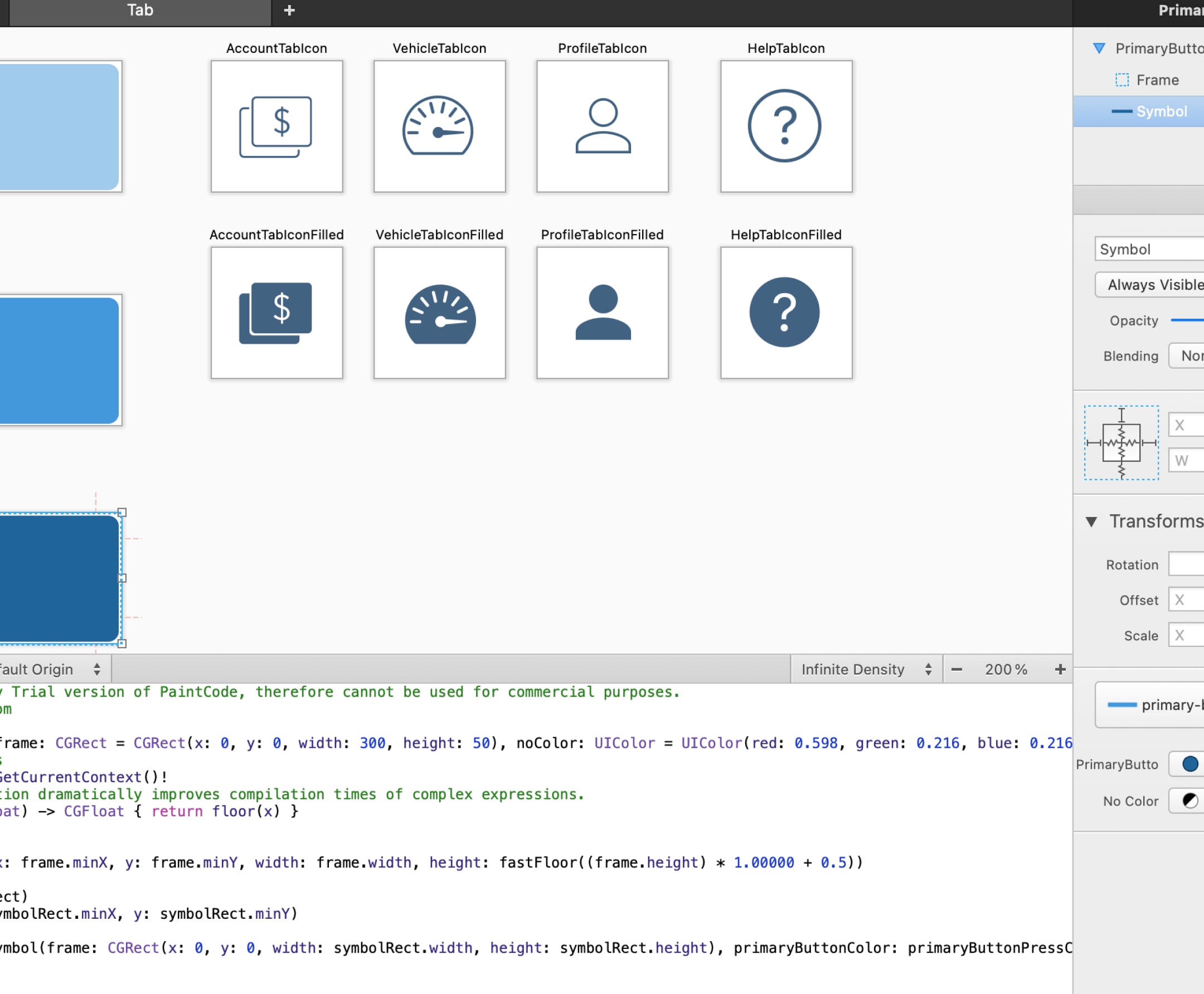Collapse the Transforms section
The height and width of the screenshot is (994, 1204).
1093,522
